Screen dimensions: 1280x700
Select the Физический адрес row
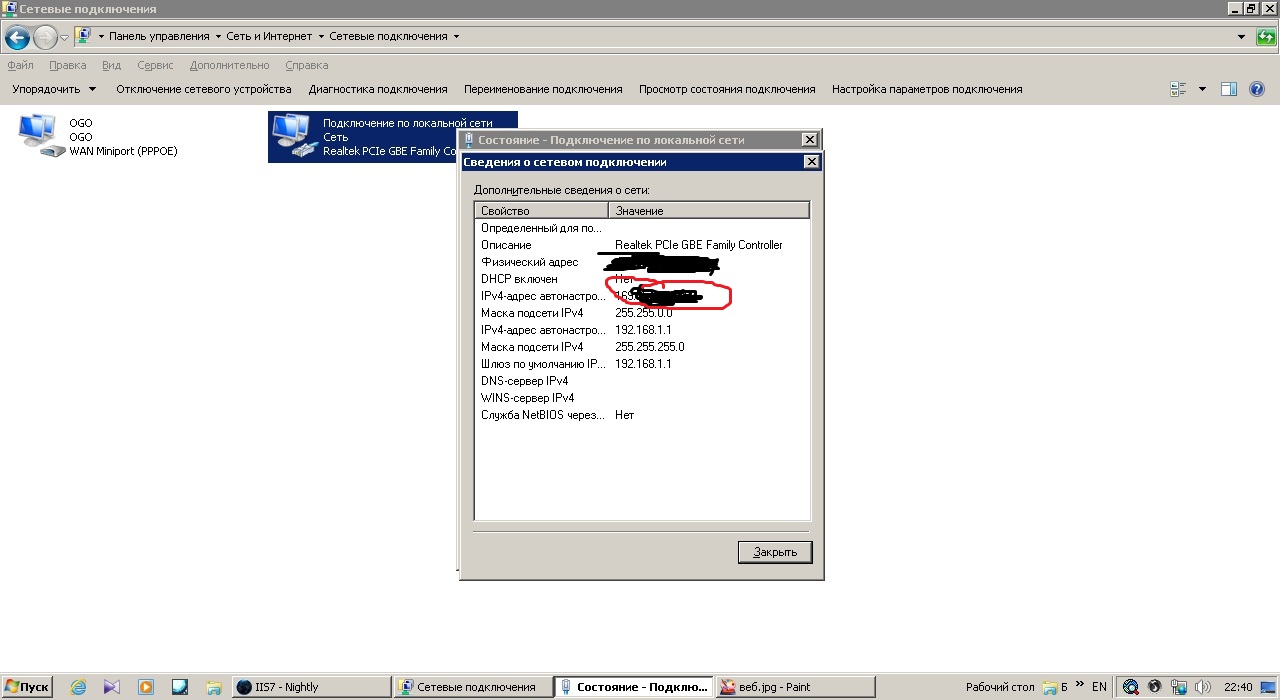pos(642,262)
